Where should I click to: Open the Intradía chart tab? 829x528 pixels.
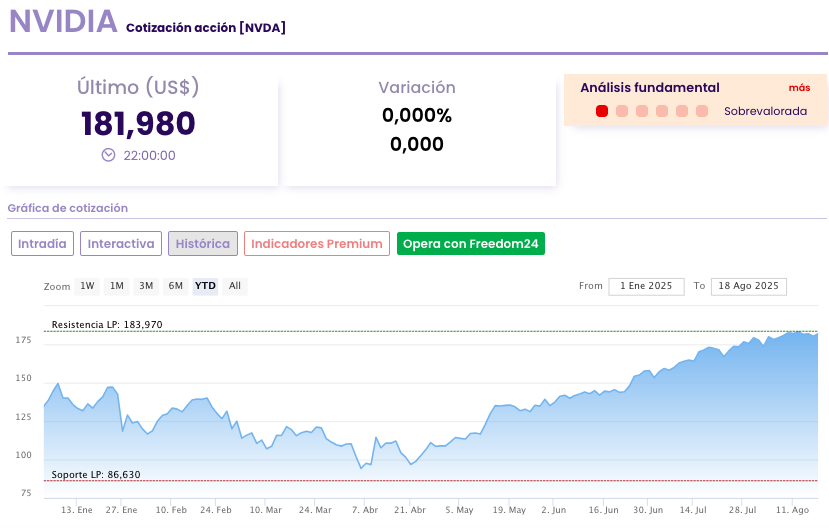tap(43, 243)
